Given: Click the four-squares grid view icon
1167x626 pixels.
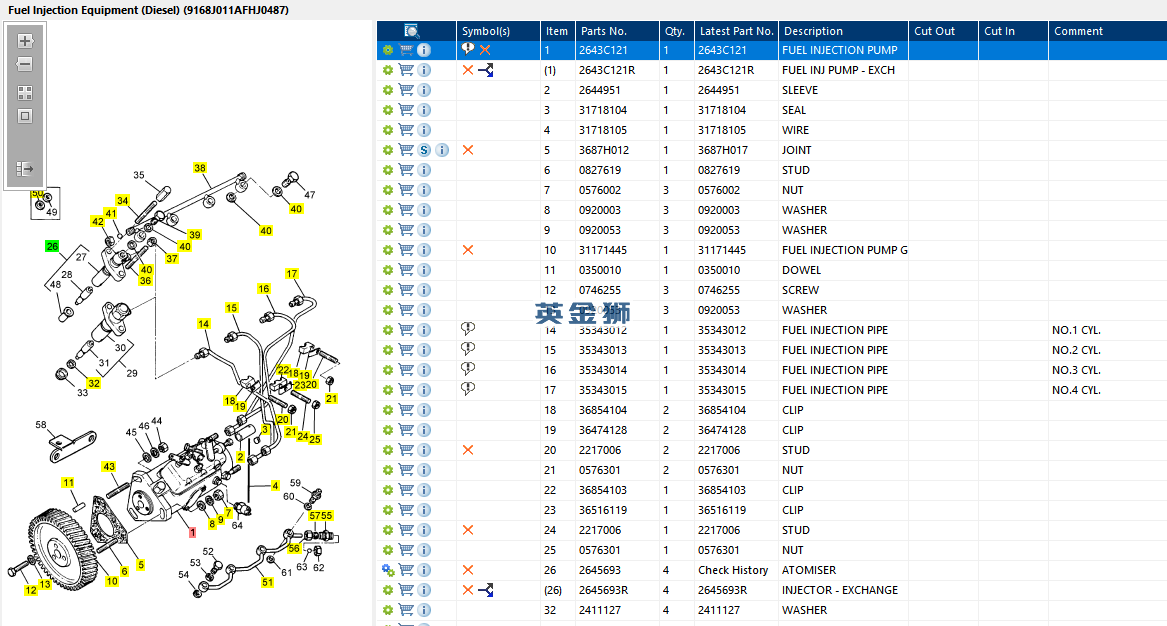Looking at the screenshot, I should [x=25, y=93].
